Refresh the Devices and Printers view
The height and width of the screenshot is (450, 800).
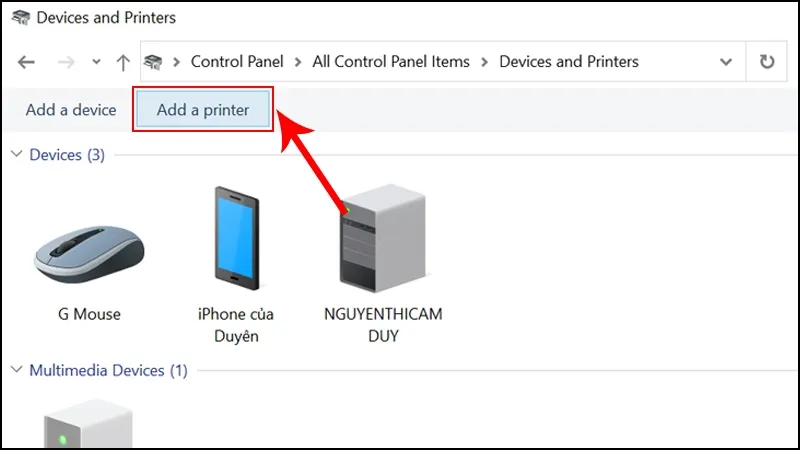[x=767, y=62]
